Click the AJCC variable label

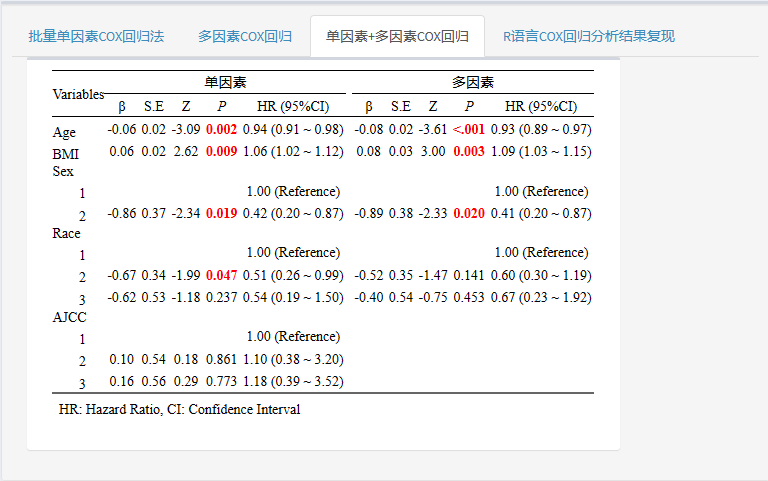(x=70, y=316)
